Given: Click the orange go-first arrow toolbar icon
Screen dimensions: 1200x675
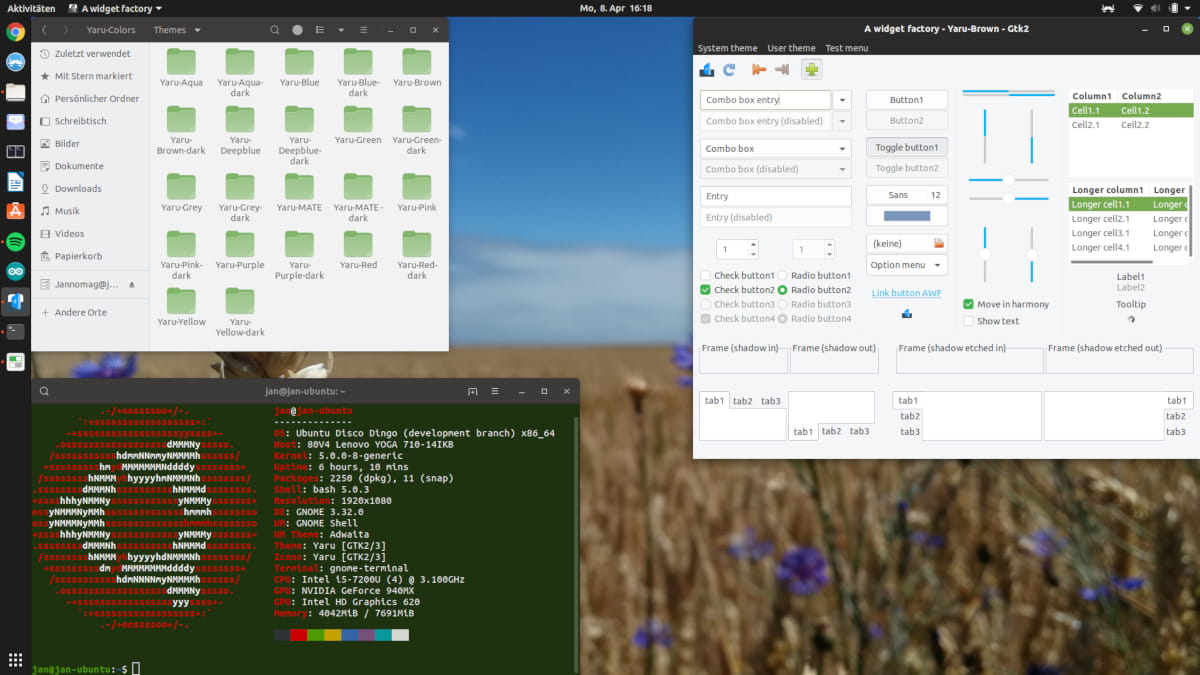Looking at the screenshot, I should 758,70.
